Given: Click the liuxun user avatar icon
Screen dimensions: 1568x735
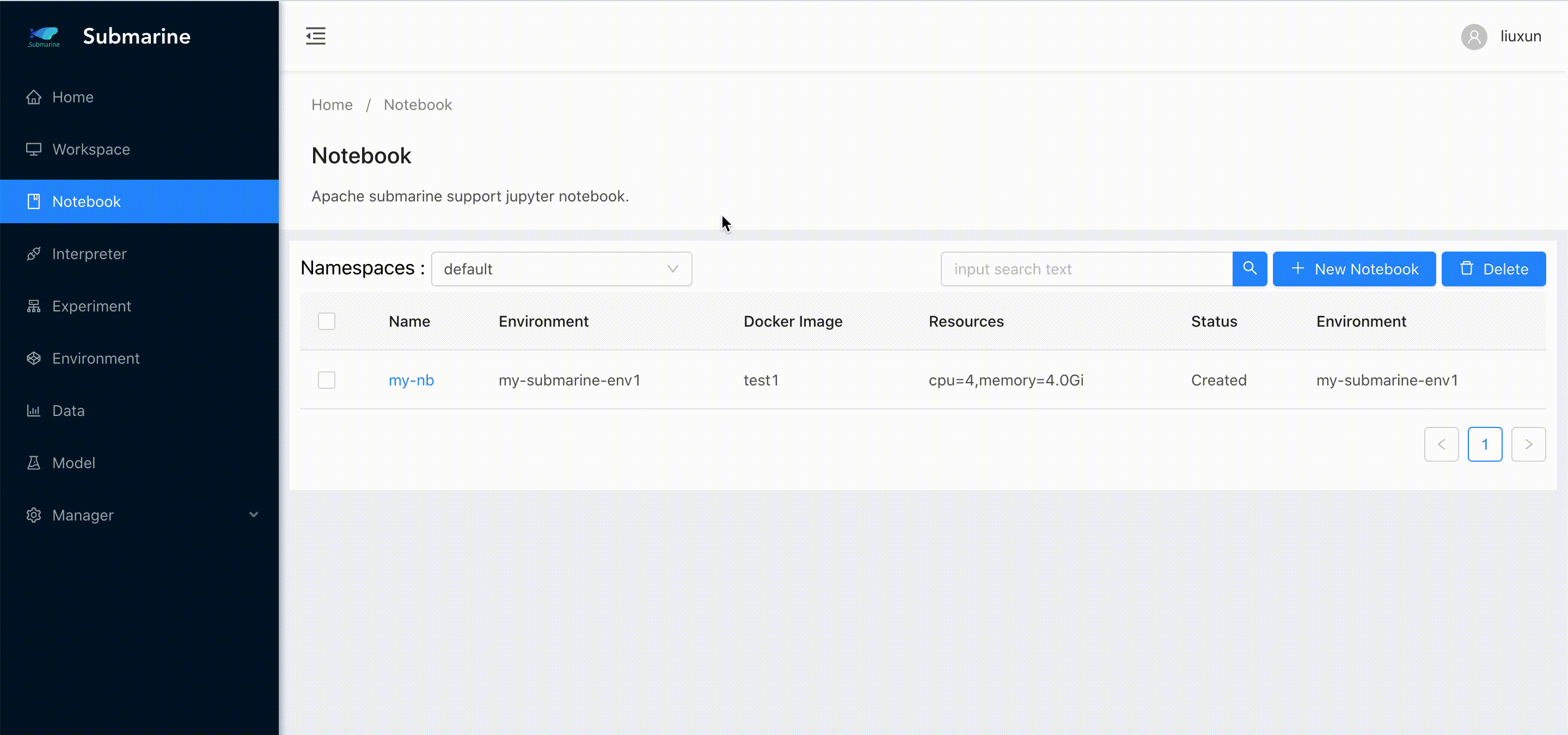Looking at the screenshot, I should point(1474,36).
